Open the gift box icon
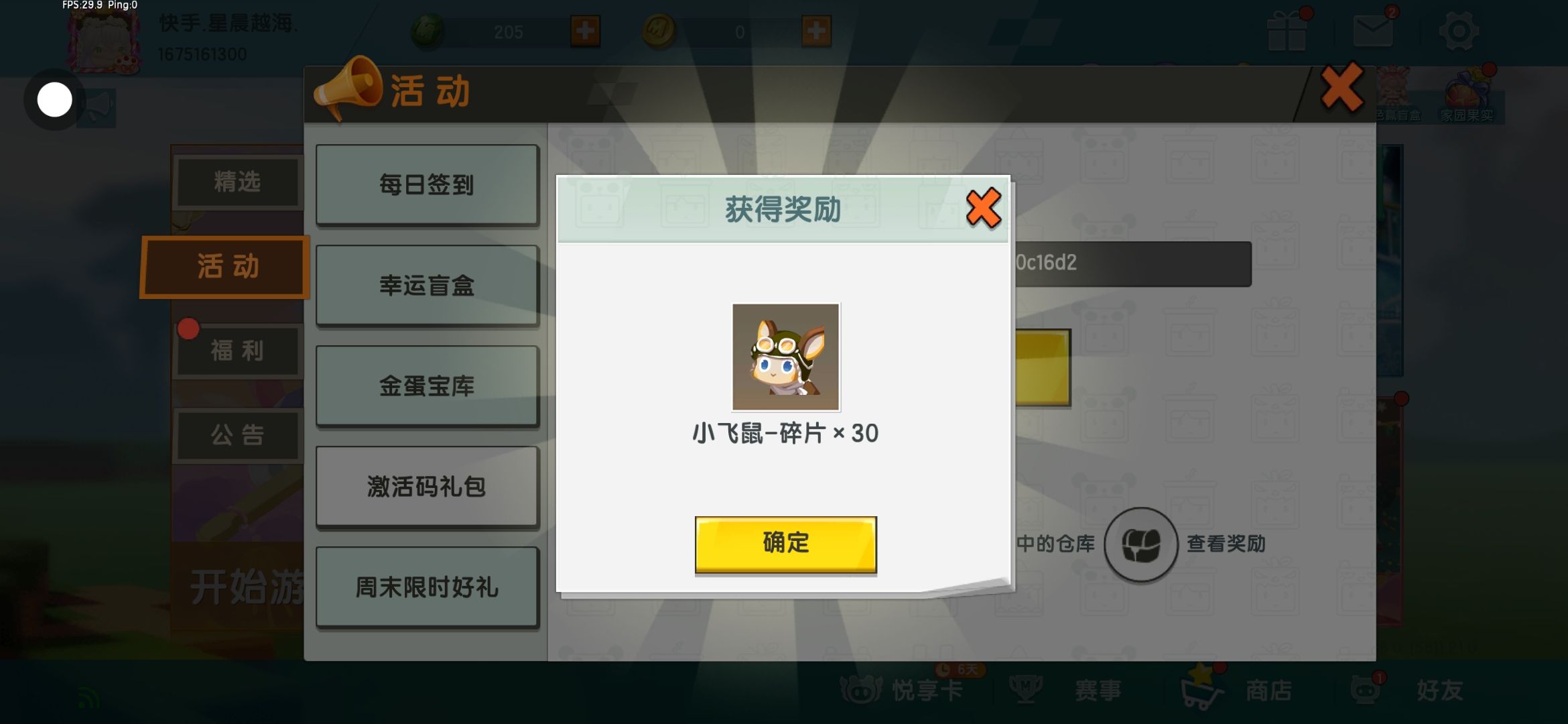Viewport: 1568px width, 724px height. pos(1287,31)
